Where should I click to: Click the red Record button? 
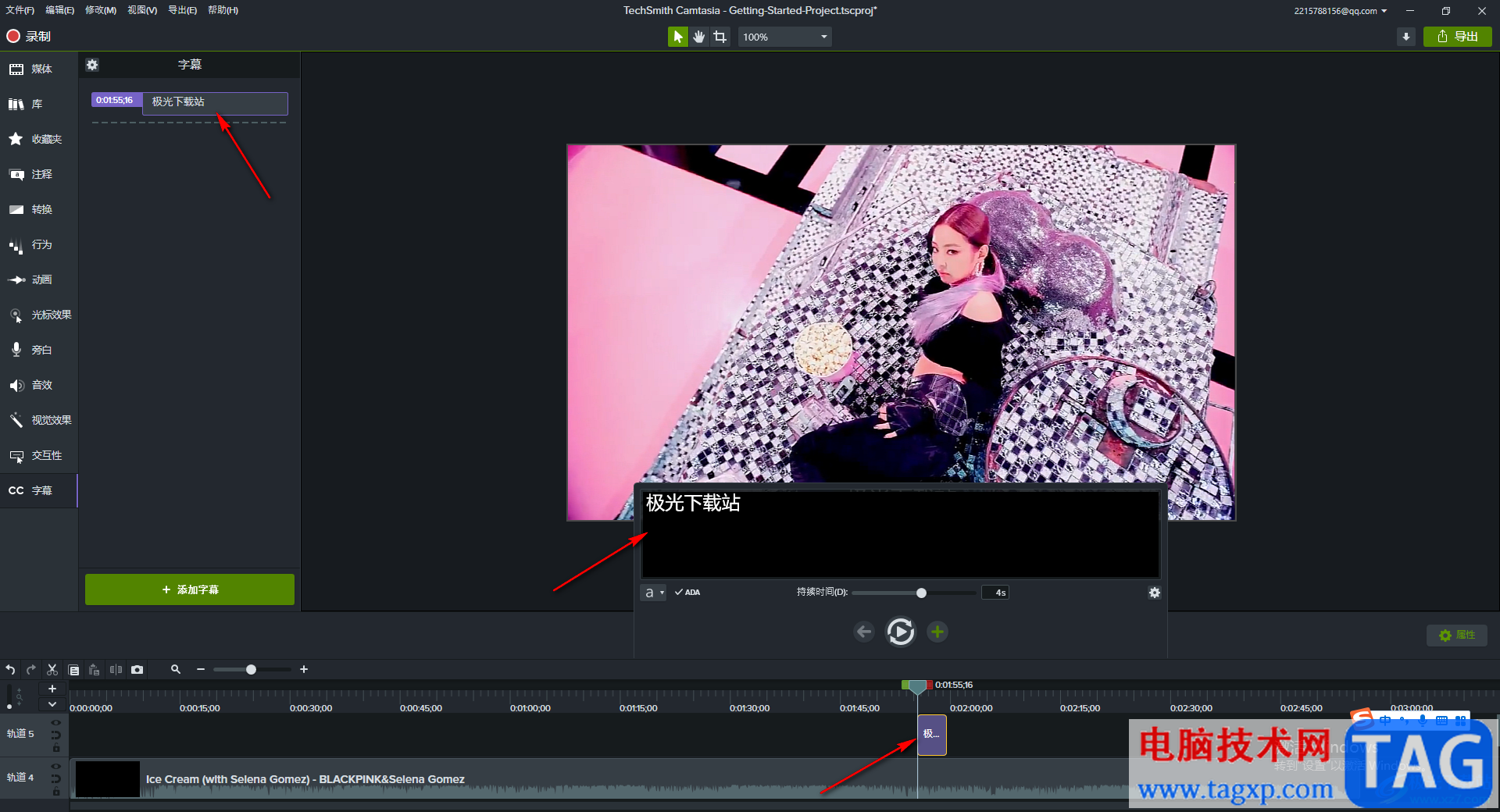[29, 37]
